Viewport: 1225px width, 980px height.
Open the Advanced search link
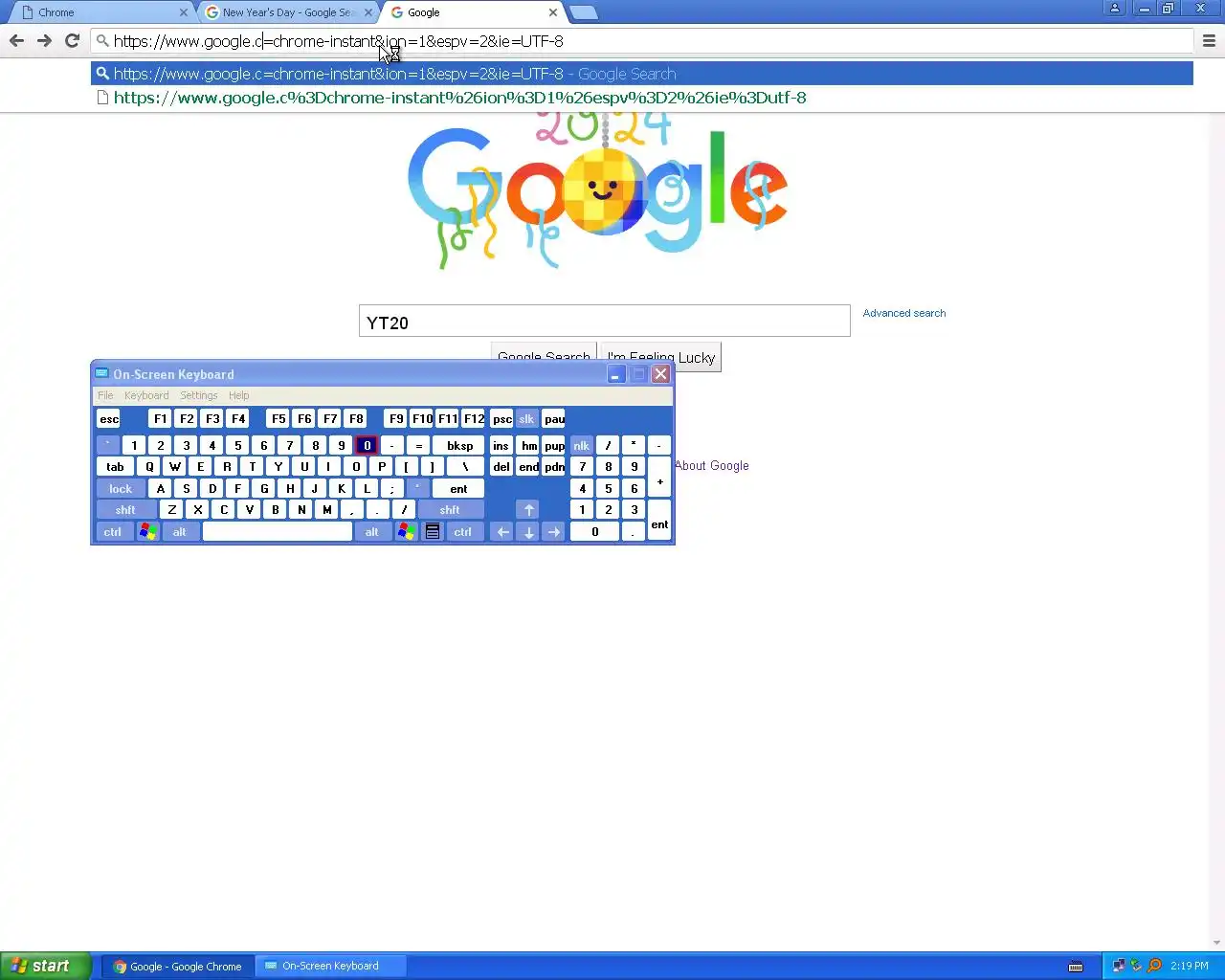903,313
